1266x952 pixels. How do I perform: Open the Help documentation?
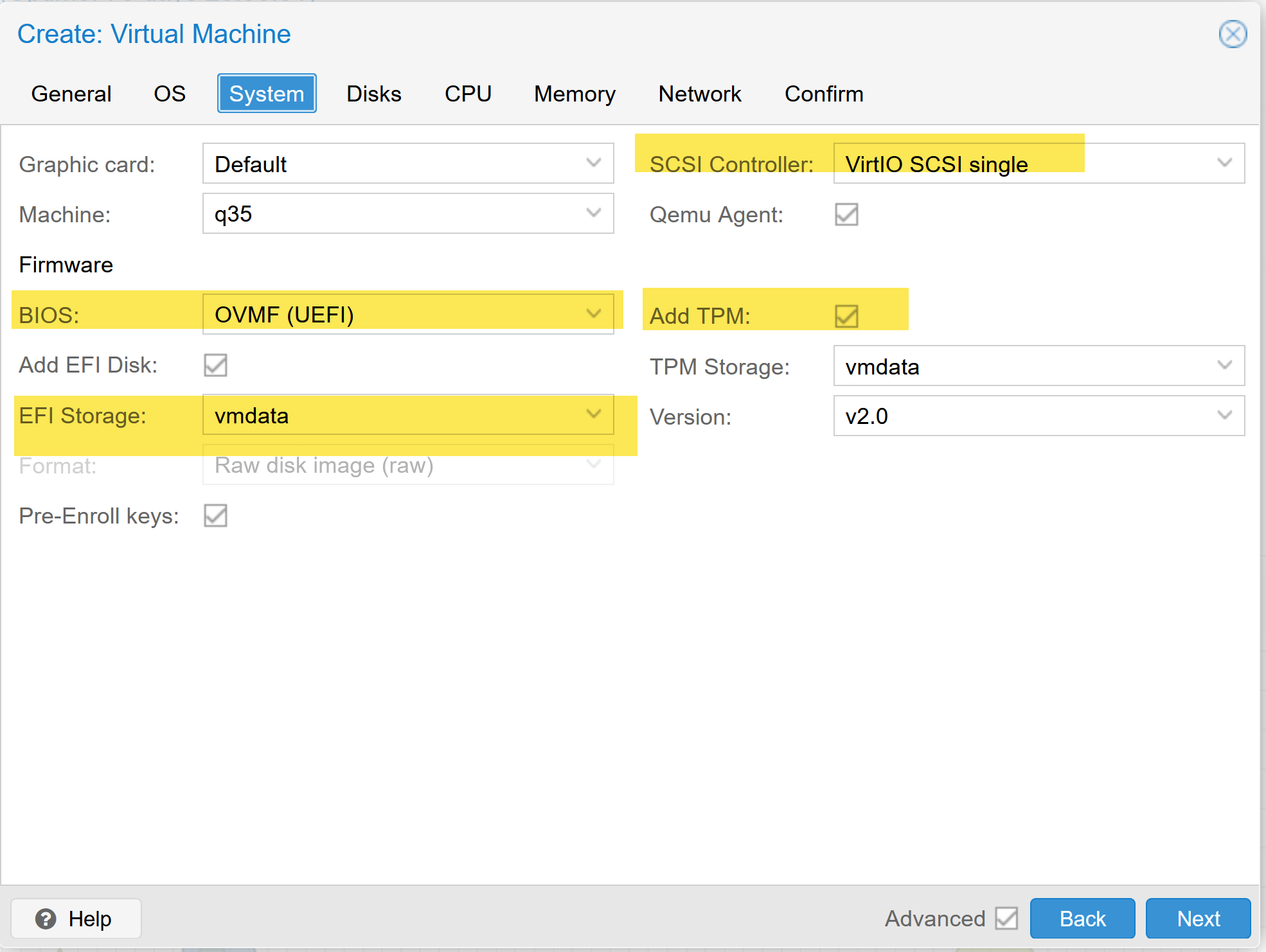[x=75, y=919]
